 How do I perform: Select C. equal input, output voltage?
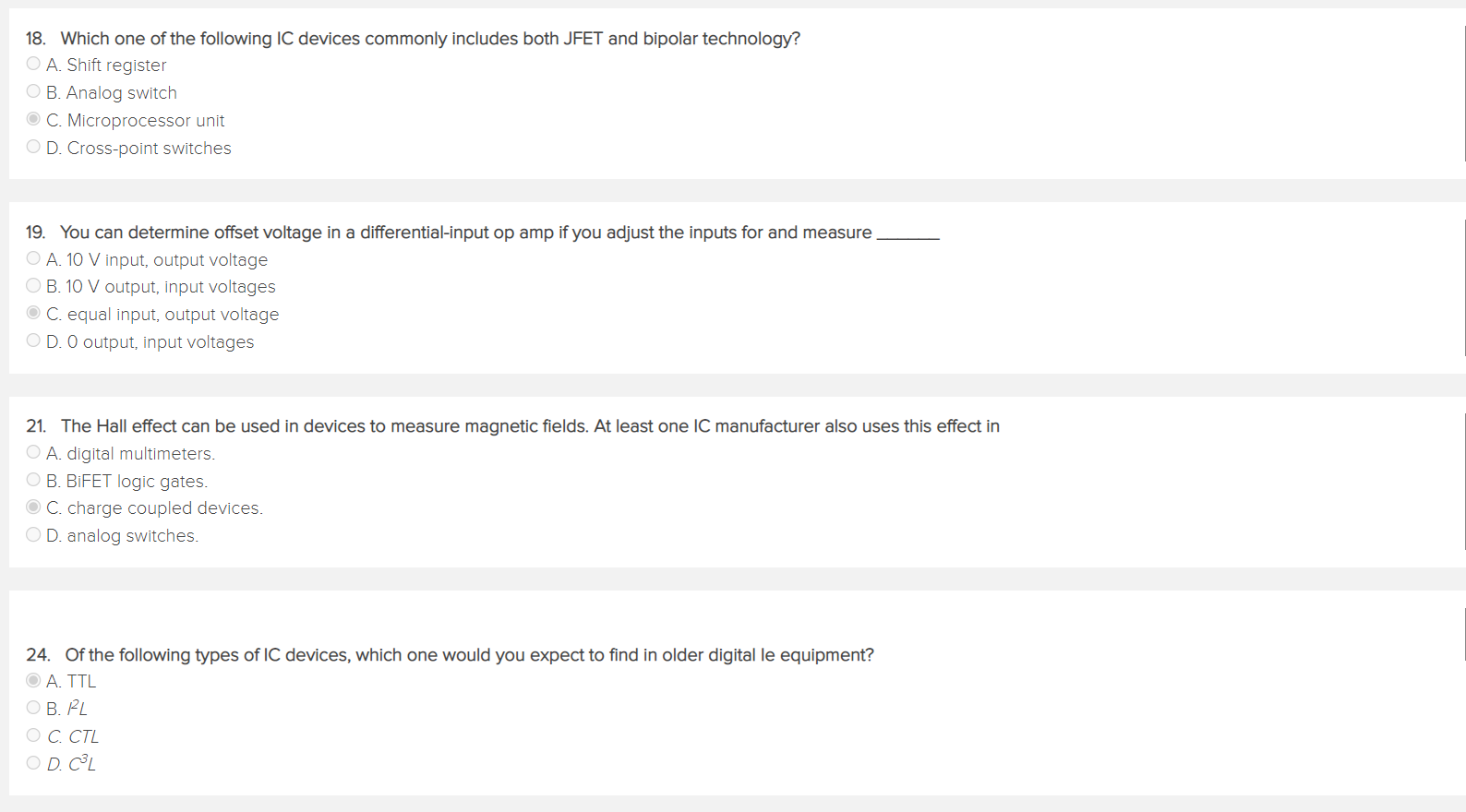[33, 313]
